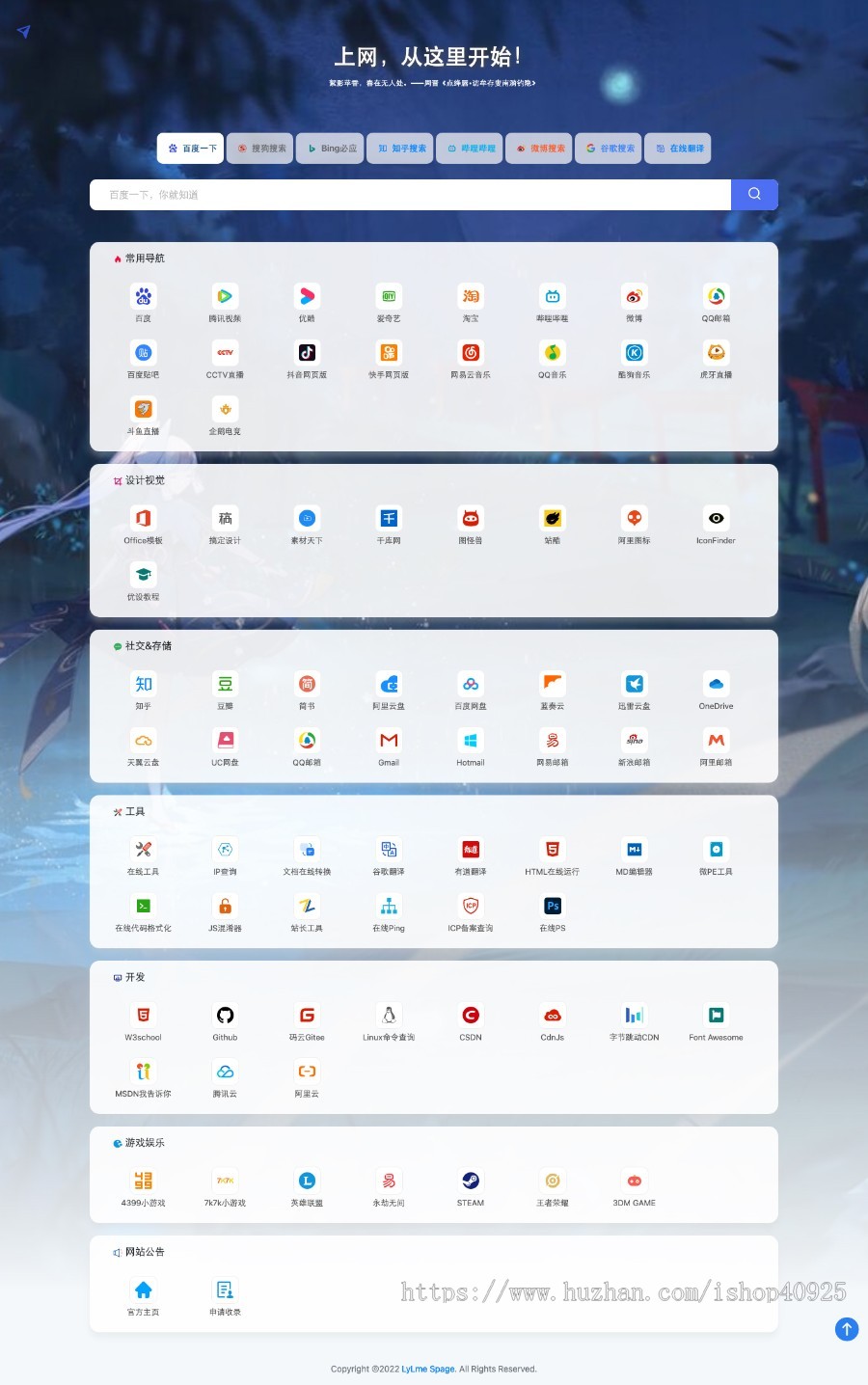Open the 百度网盘 icon
This screenshot has height=1385, width=868.
[471, 684]
